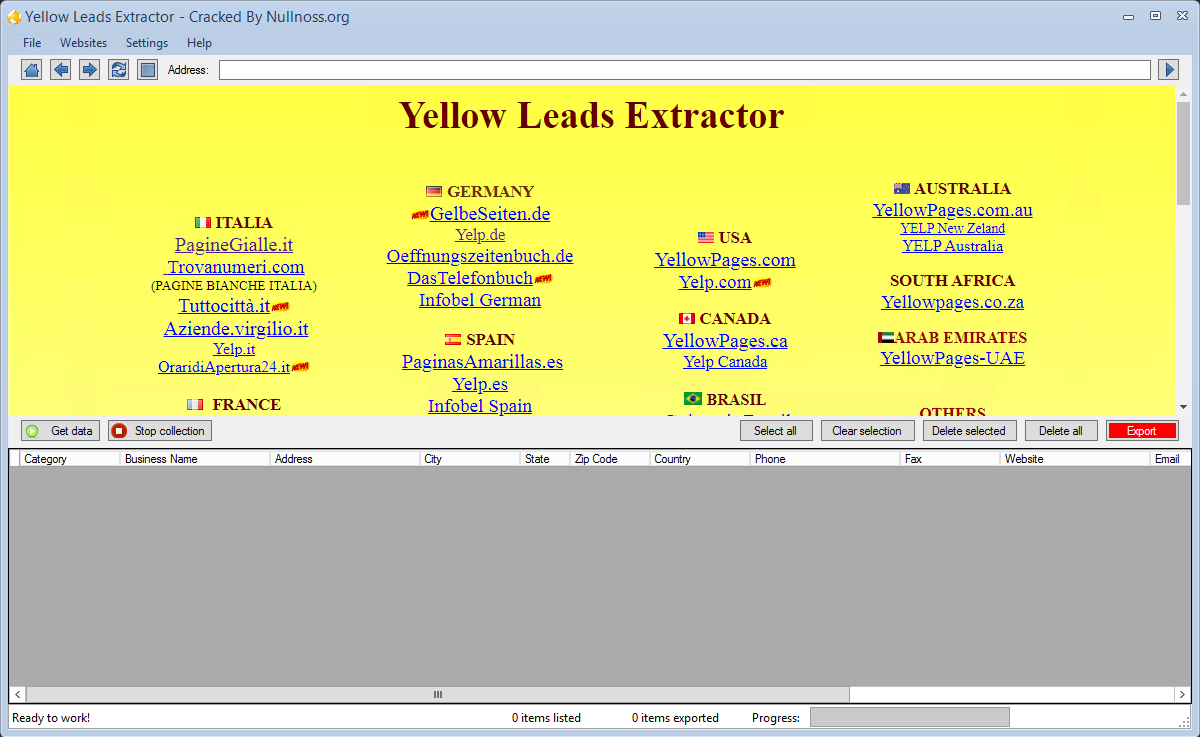Open the Yelp.de link
This screenshot has height=737, width=1200.
tap(480, 235)
